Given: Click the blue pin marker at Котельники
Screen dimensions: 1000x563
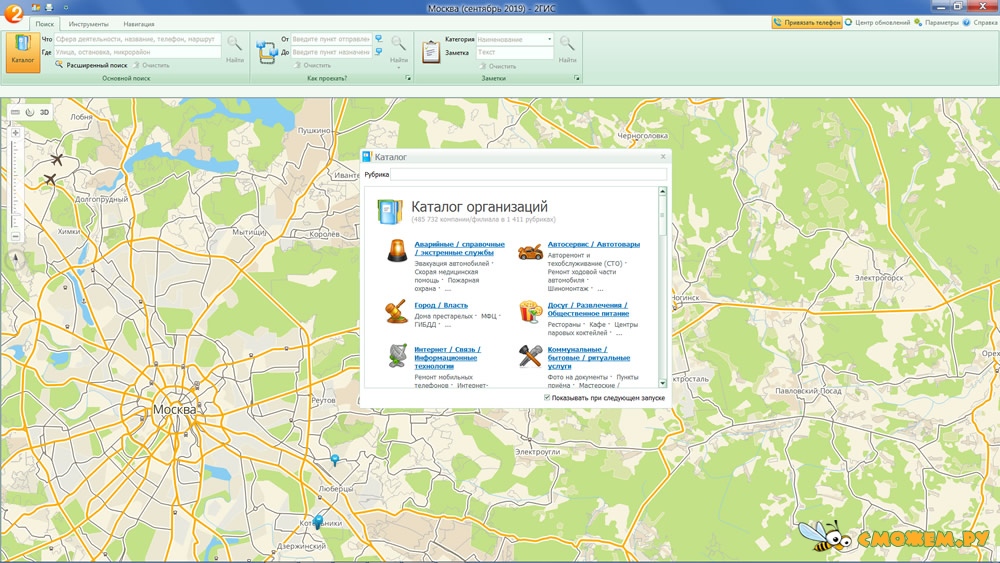Looking at the screenshot, I should (x=318, y=522).
